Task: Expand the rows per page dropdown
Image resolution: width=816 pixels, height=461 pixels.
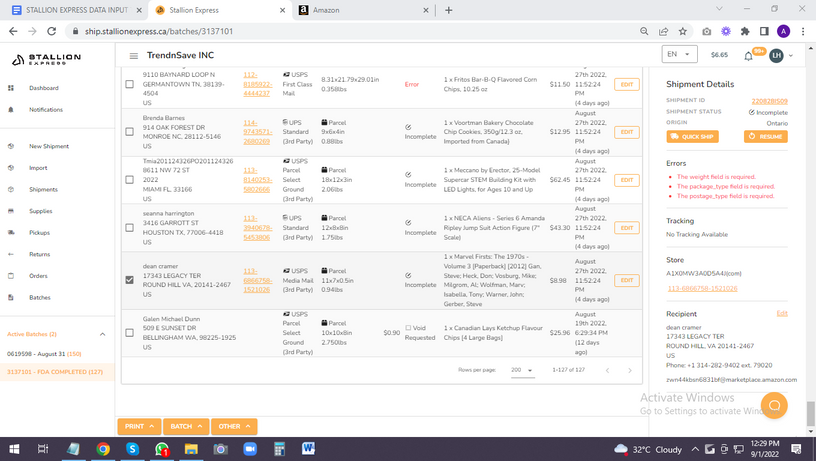Action: pyautogui.click(x=520, y=370)
